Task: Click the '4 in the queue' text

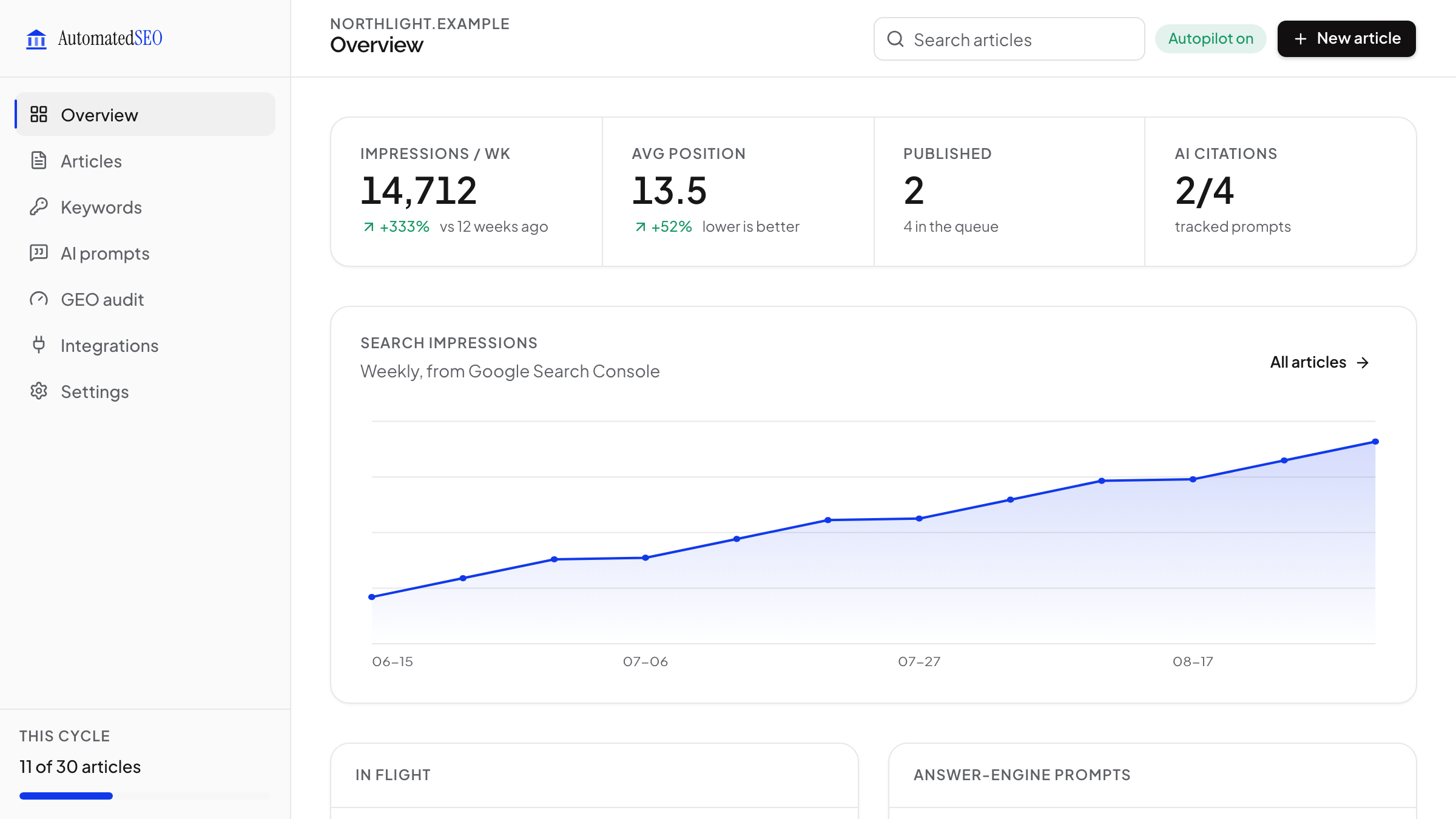Action: point(951,226)
